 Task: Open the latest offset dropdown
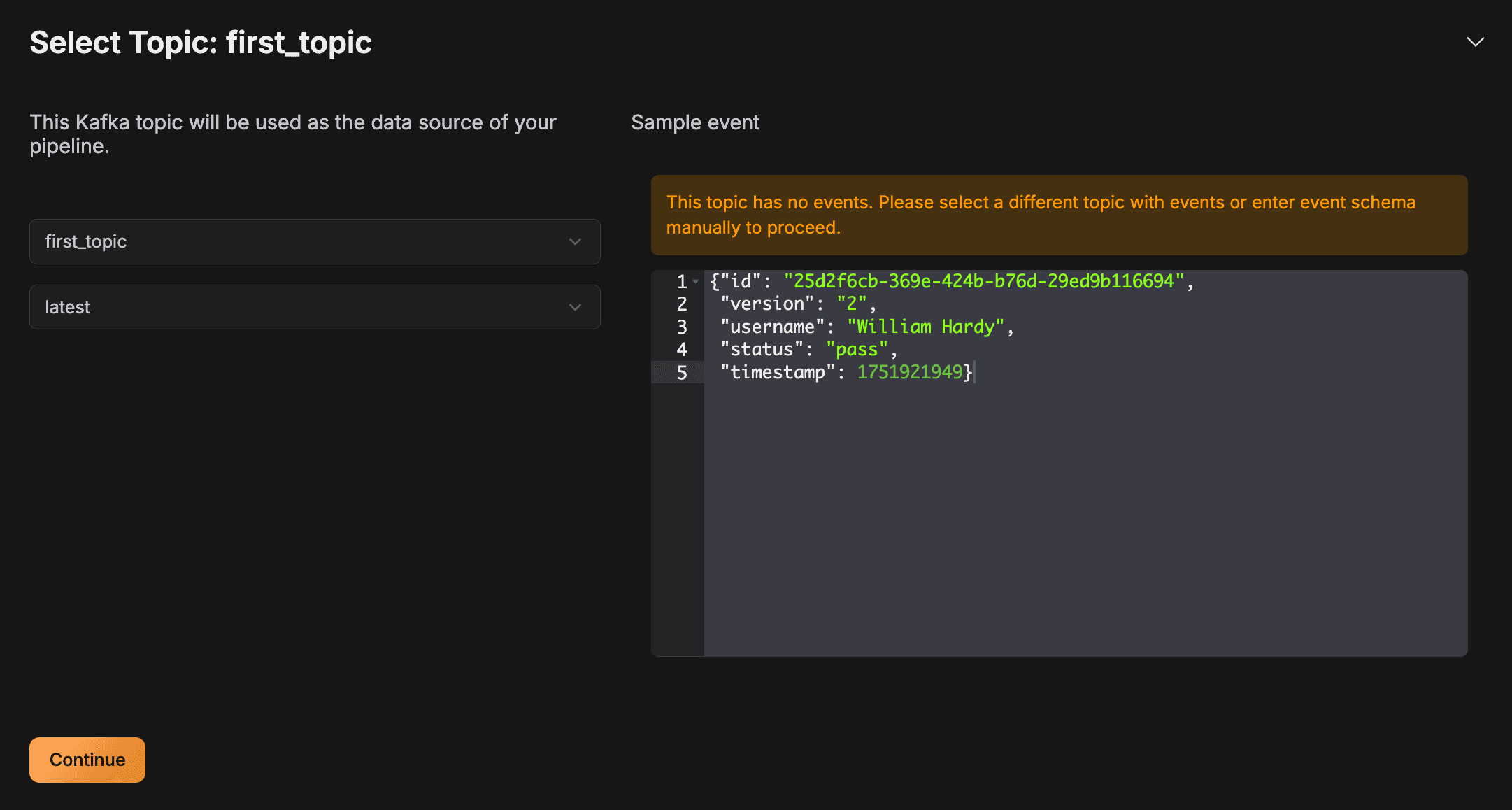315,307
